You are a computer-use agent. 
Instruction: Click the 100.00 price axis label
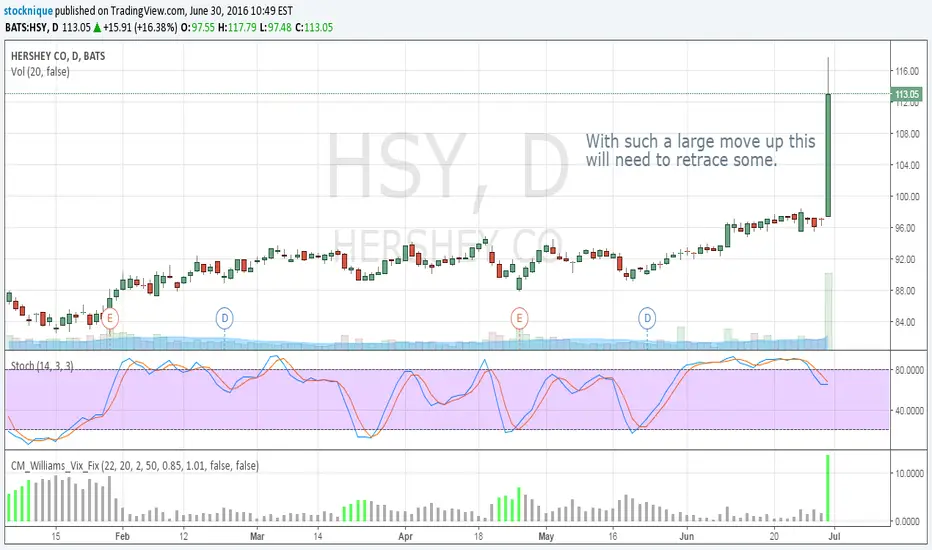[x=907, y=197]
